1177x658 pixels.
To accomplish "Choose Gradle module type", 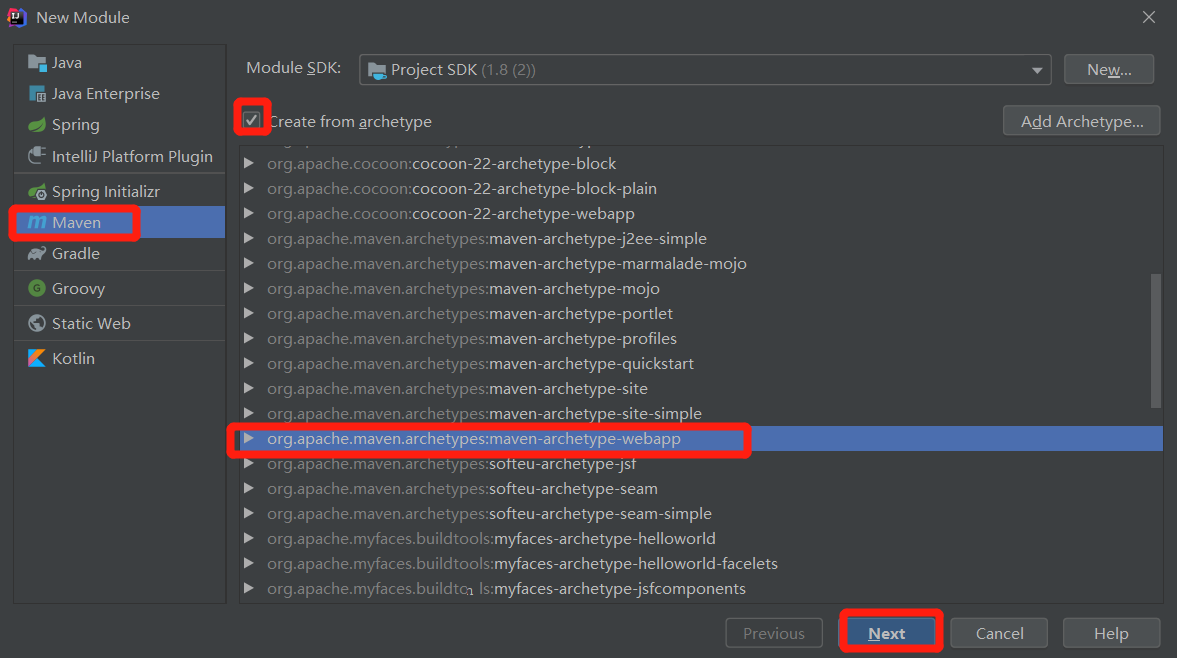I will click(x=119, y=254).
